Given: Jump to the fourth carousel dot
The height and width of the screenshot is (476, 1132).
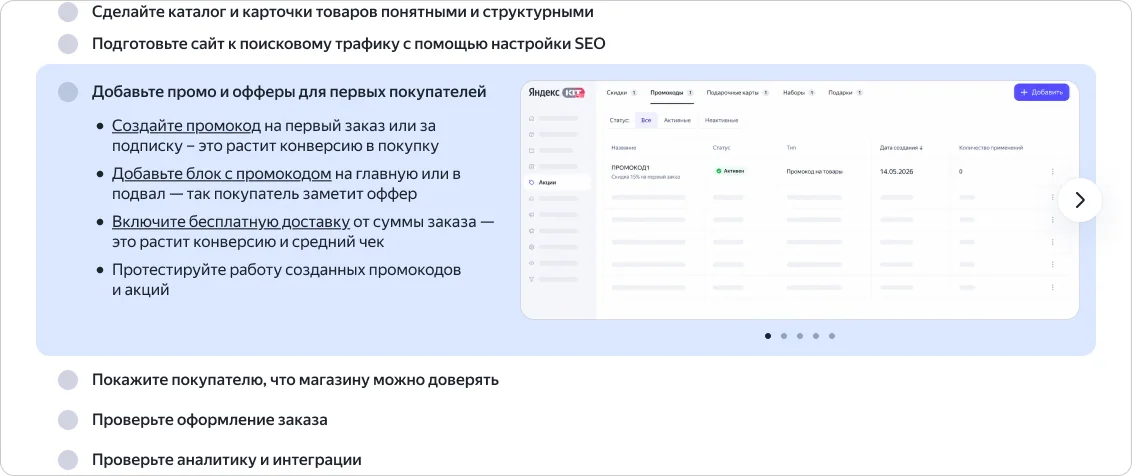Looking at the screenshot, I should (816, 336).
